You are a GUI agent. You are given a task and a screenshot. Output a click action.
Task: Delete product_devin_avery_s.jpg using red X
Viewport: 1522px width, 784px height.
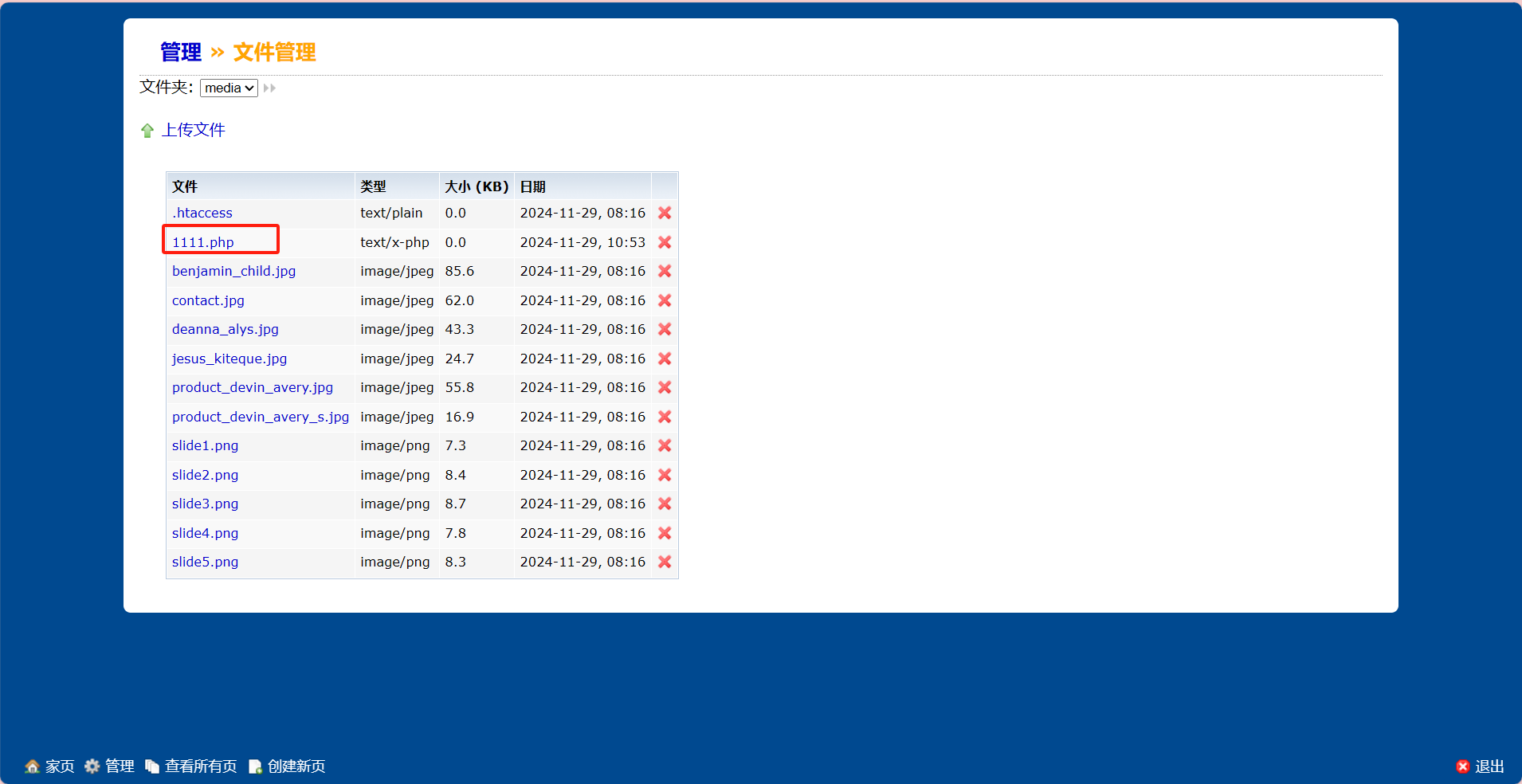[665, 417]
